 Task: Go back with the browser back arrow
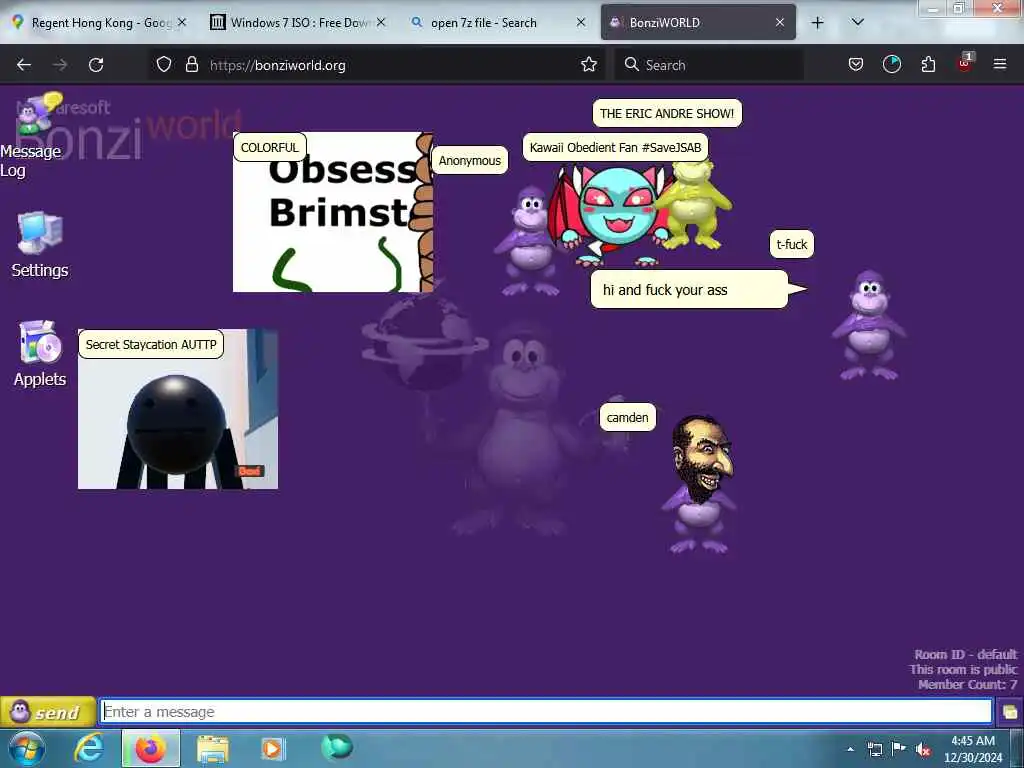[24, 65]
